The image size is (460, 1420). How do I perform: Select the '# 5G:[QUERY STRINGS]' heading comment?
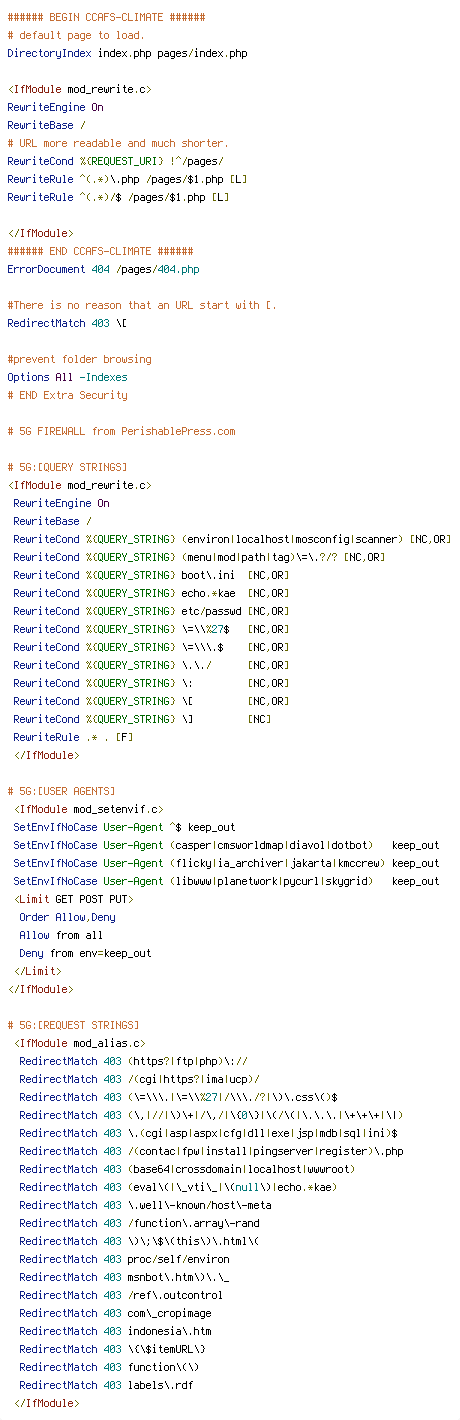[x=70, y=467]
